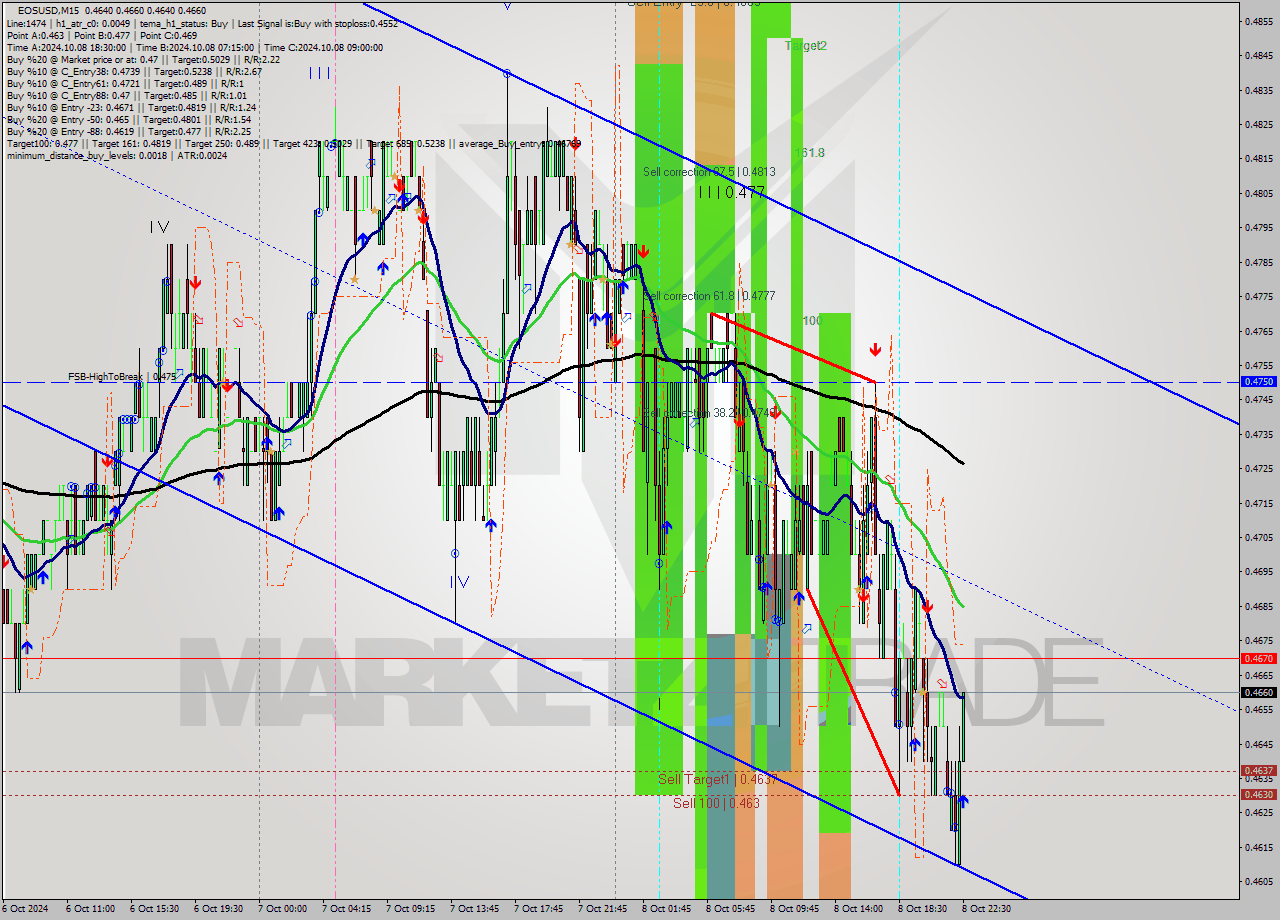Select 'Buy %20 @ Market price' line
1280x920 pixels.
point(143,59)
